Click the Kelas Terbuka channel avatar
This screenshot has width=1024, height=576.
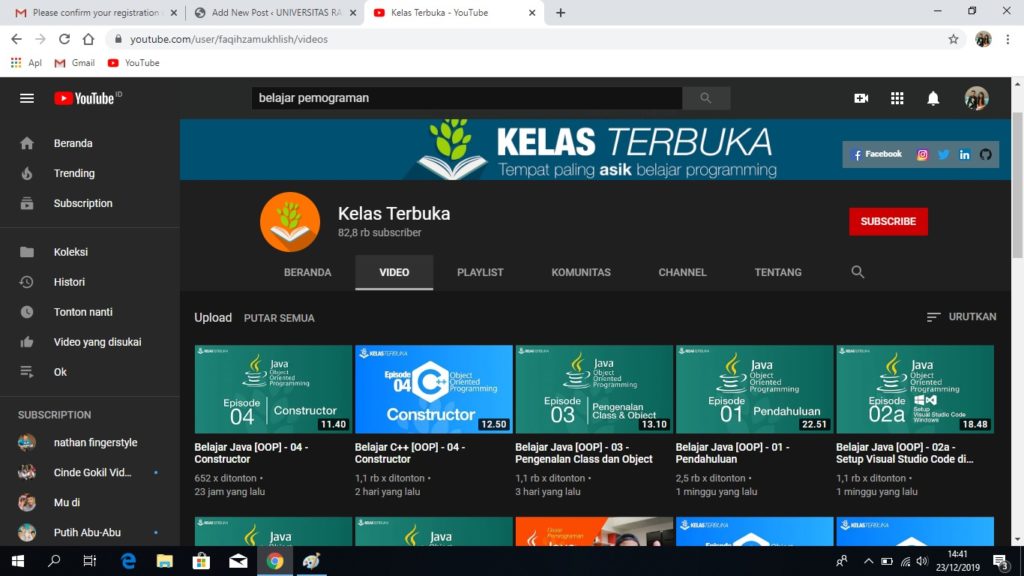[290, 222]
